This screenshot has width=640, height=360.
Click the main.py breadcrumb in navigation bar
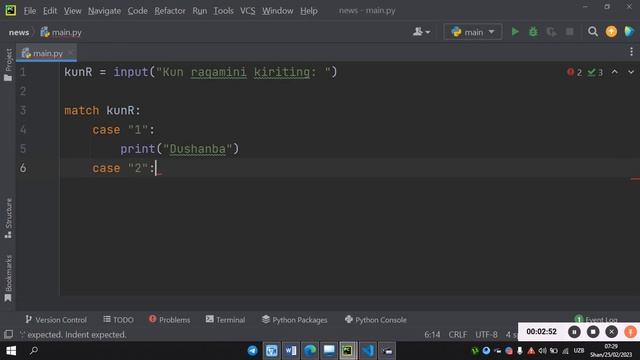tap(61, 32)
